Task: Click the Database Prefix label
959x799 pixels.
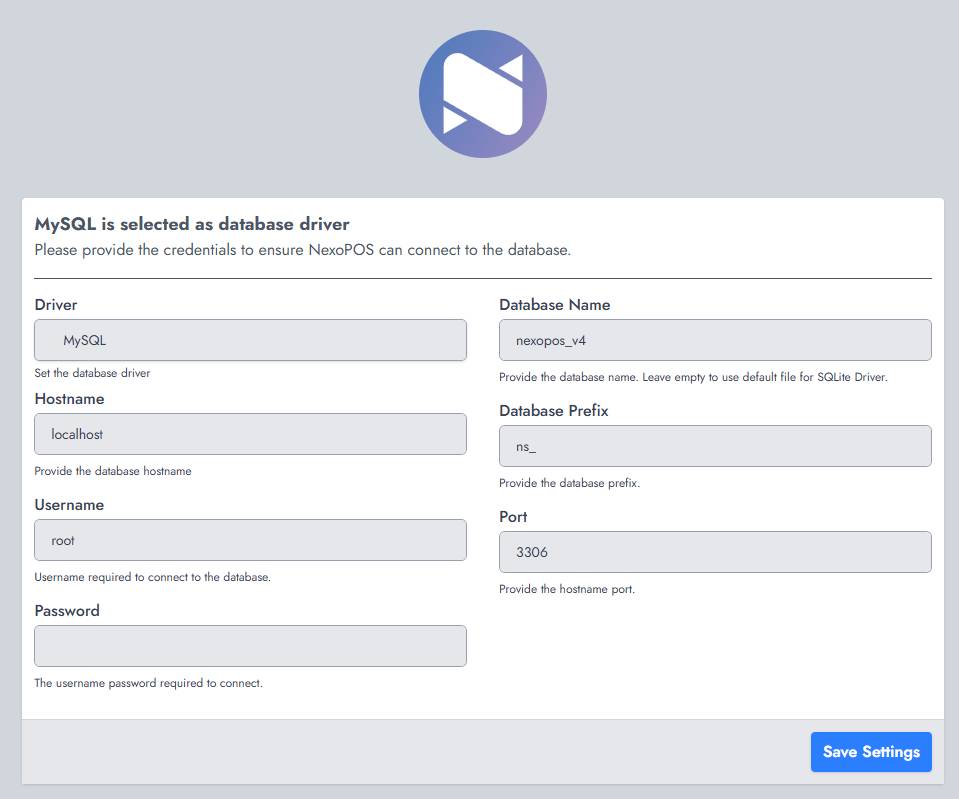Action: tap(554, 411)
